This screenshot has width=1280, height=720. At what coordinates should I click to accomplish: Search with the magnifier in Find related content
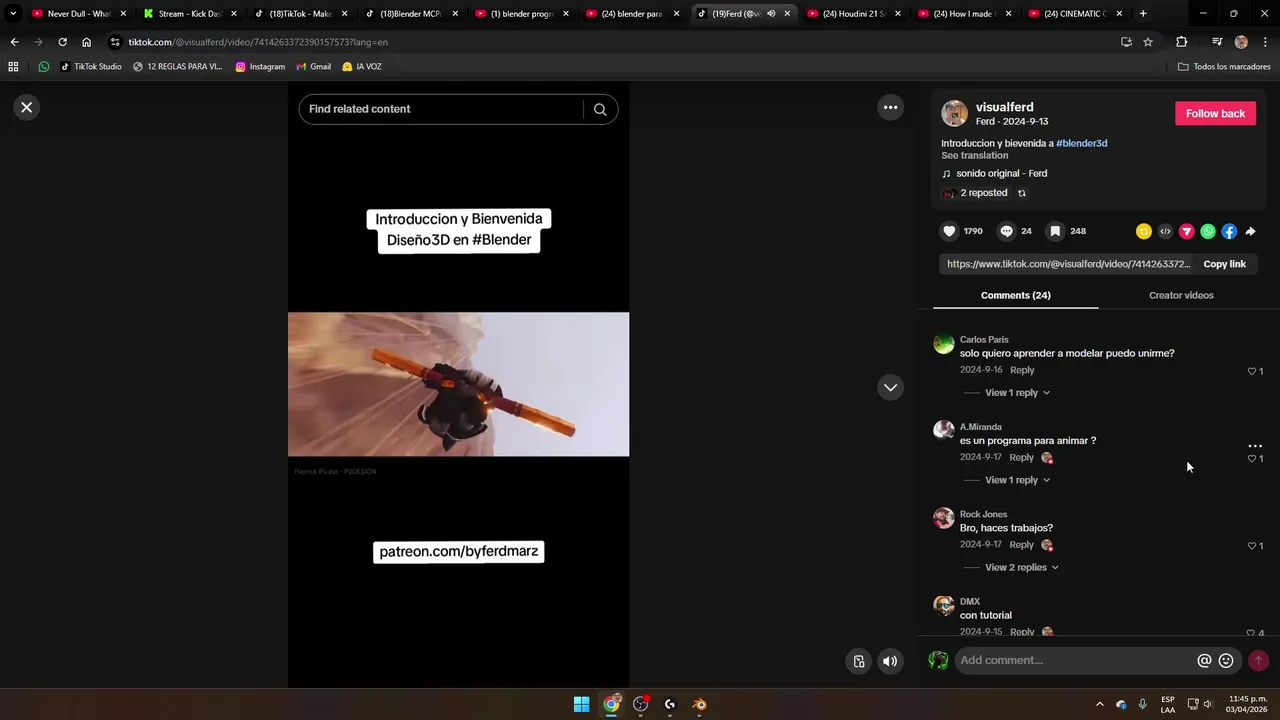(x=600, y=109)
